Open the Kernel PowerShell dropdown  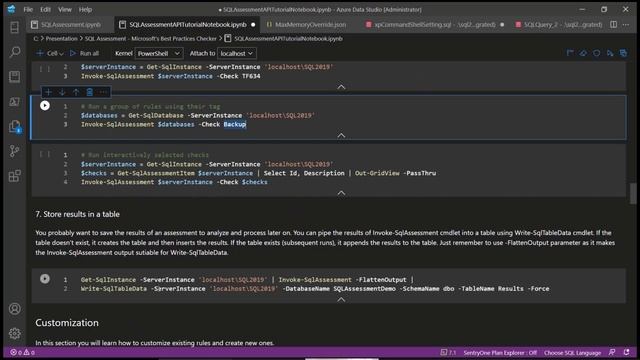click(x=159, y=53)
